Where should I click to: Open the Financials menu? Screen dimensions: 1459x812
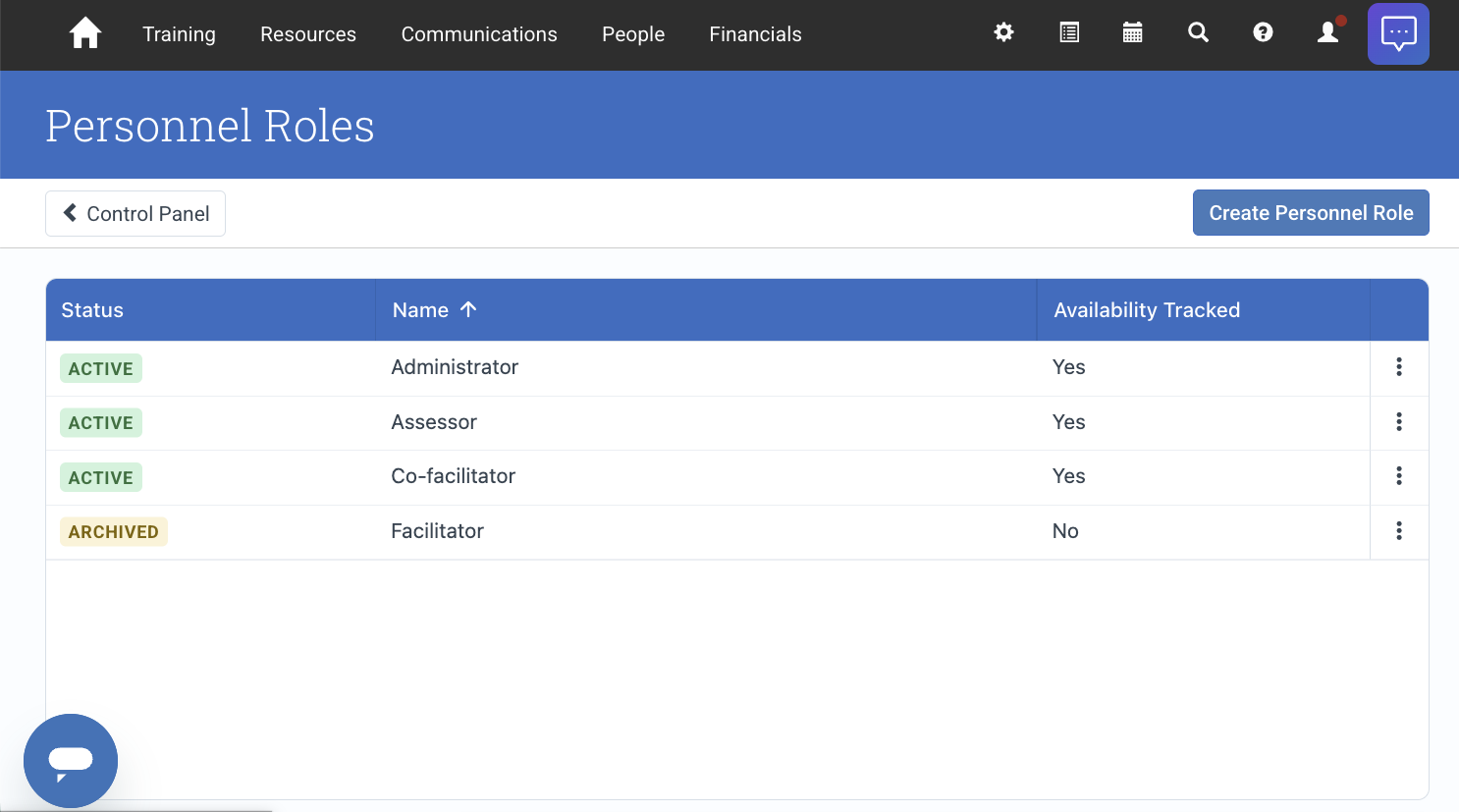(755, 34)
